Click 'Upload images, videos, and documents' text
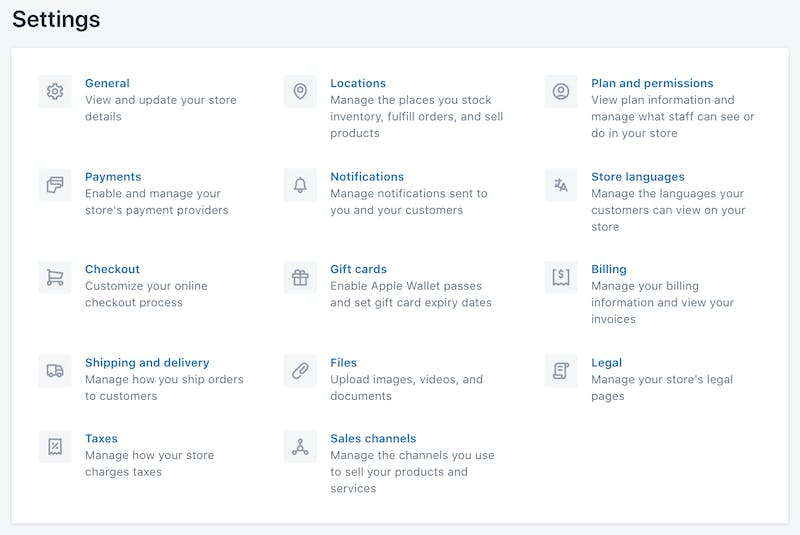The width and height of the screenshot is (800, 535). tap(406, 388)
